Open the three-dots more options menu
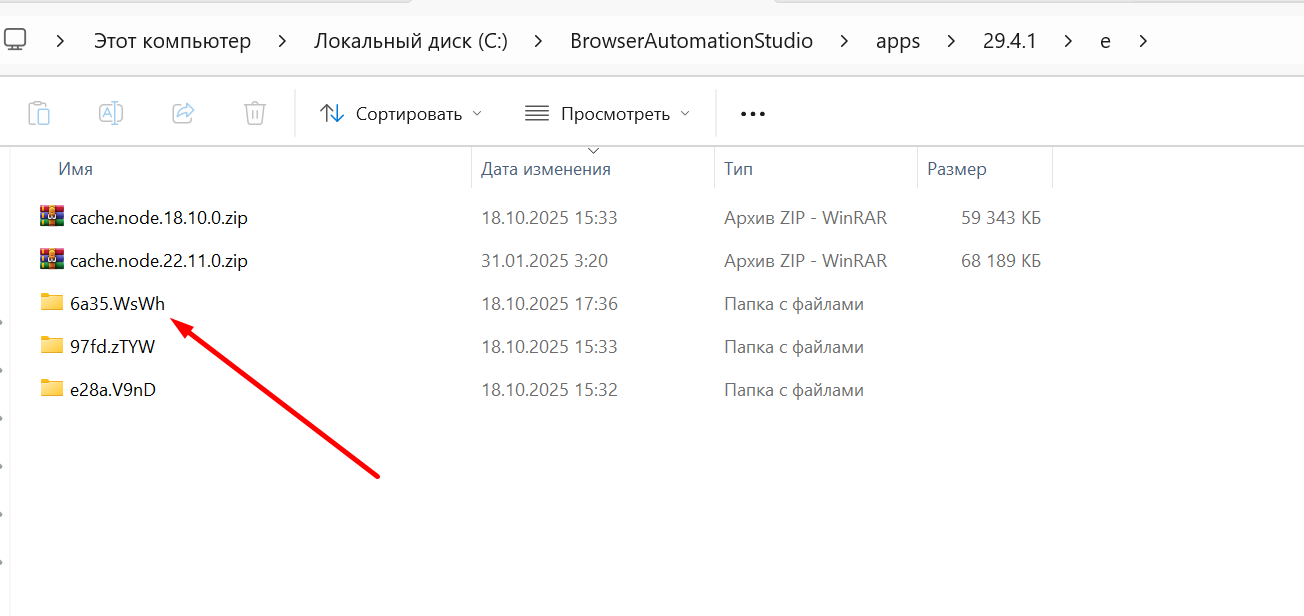The image size is (1304, 616). [752, 114]
